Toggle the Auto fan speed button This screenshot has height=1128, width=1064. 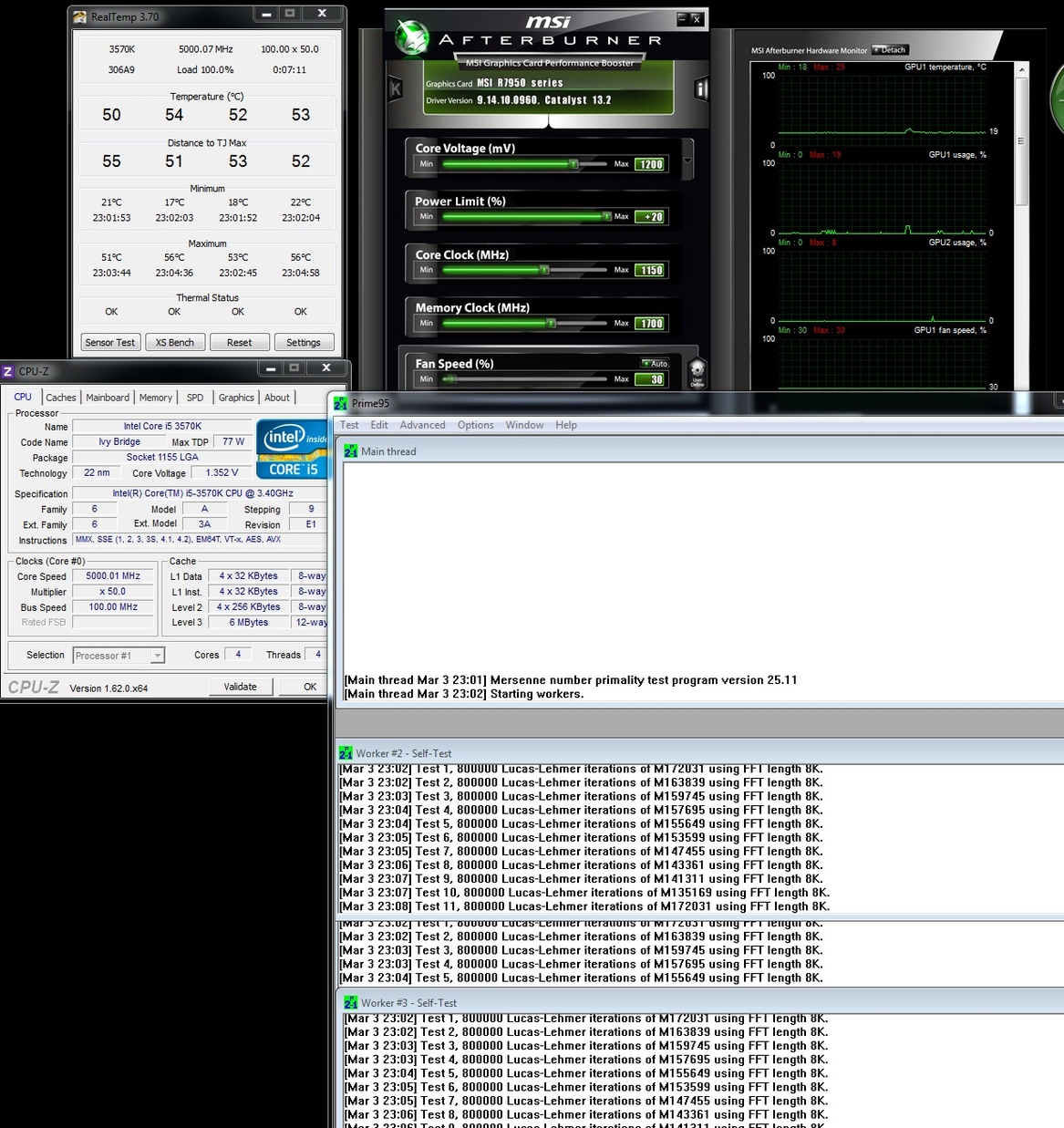click(x=656, y=363)
